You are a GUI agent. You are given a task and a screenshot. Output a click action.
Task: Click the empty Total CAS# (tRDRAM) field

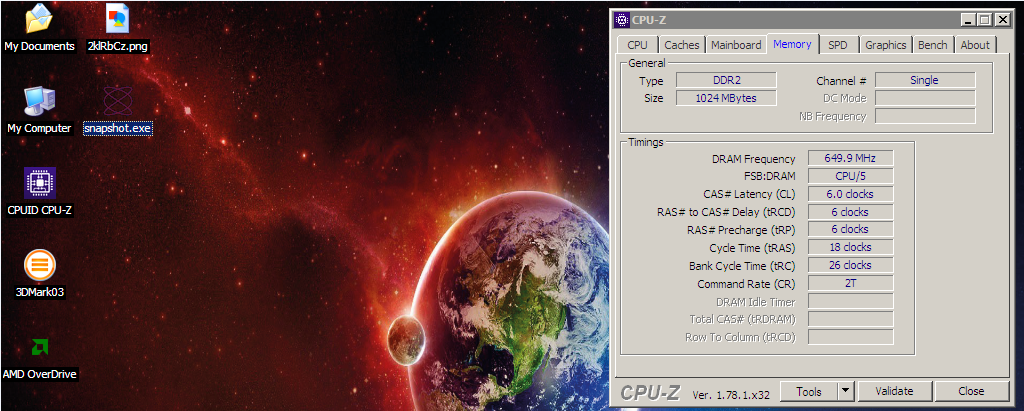click(850, 319)
